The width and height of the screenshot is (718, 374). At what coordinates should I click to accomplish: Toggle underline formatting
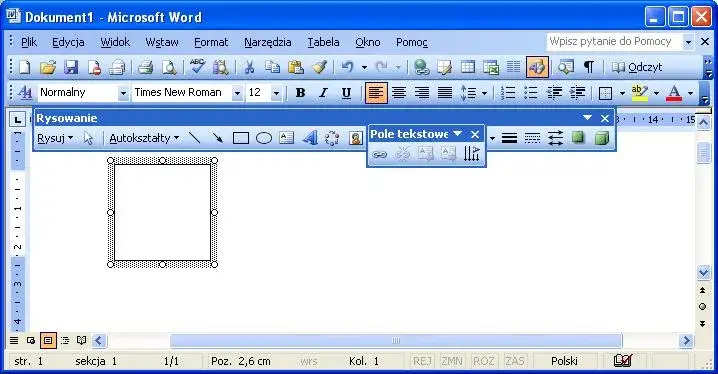pos(347,93)
